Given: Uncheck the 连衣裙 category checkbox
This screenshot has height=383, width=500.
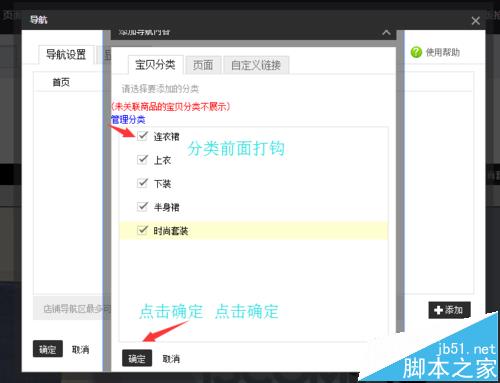Looking at the screenshot, I should (142, 136).
